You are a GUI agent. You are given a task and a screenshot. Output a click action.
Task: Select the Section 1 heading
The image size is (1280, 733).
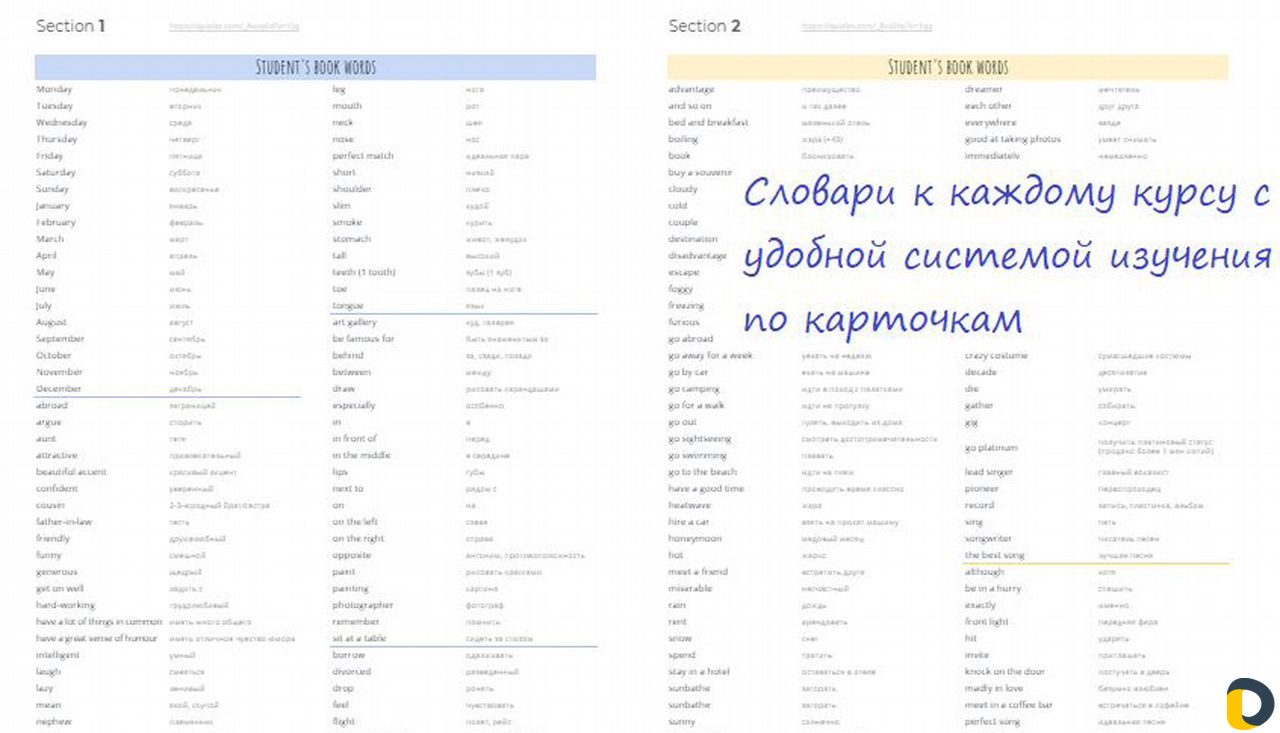(x=70, y=25)
